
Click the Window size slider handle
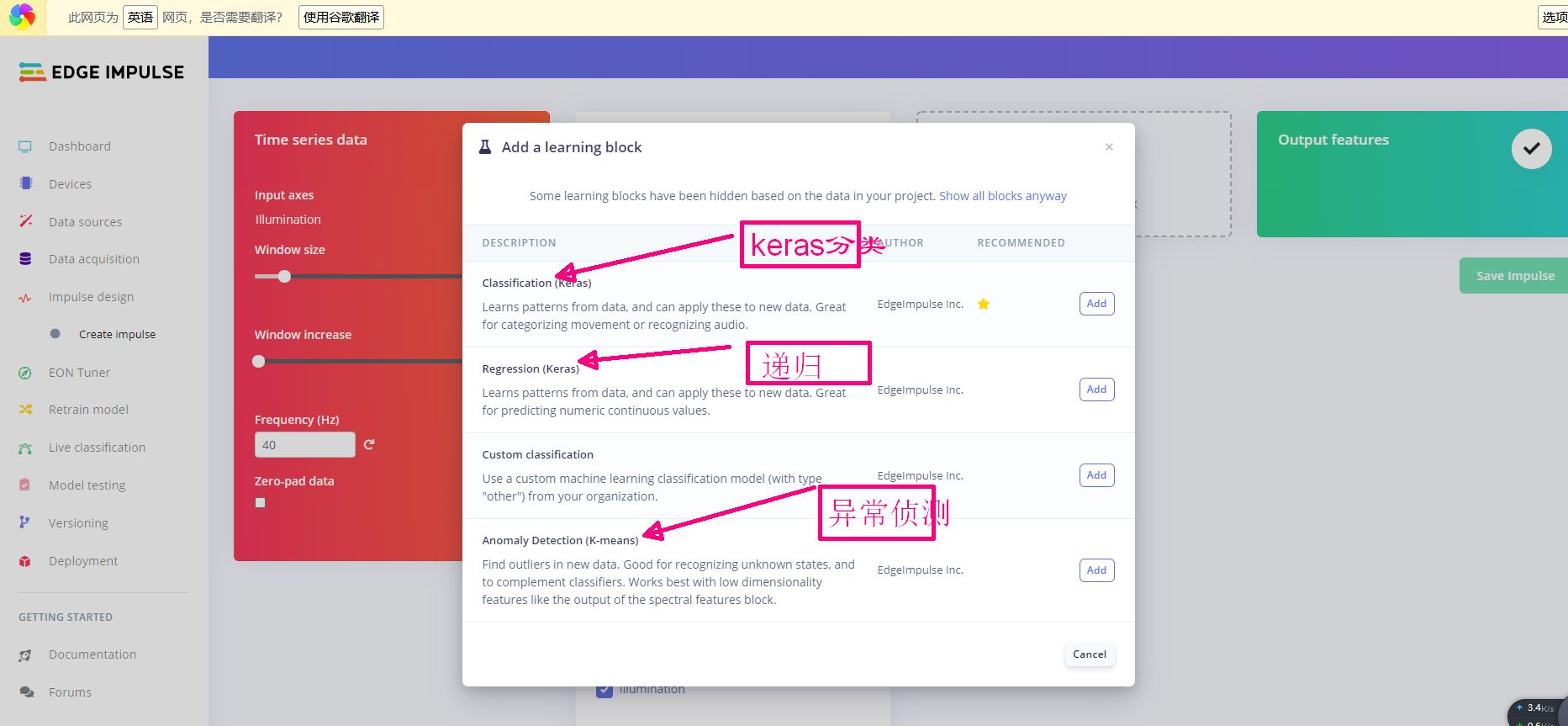pos(284,276)
